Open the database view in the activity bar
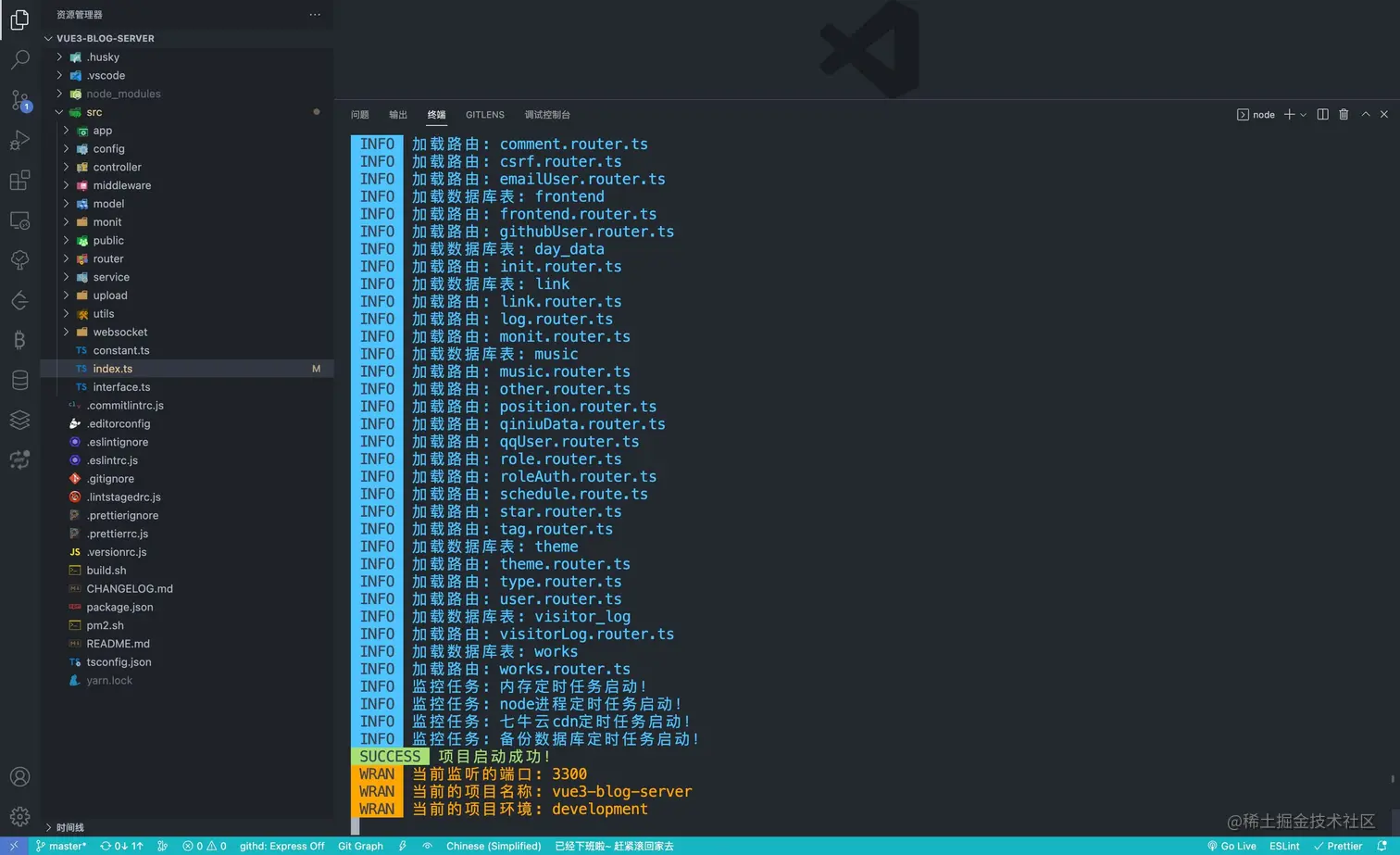This screenshot has height=855, width=1400. click(x=19, y=380)
